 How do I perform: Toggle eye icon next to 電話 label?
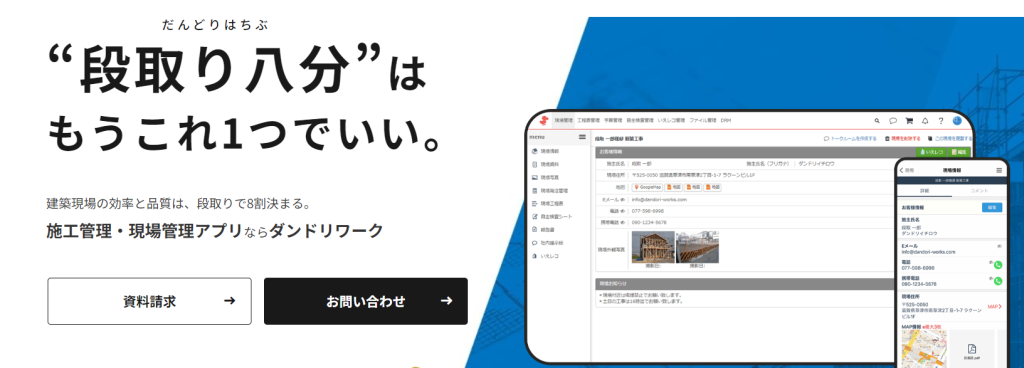tap(622, 211)
